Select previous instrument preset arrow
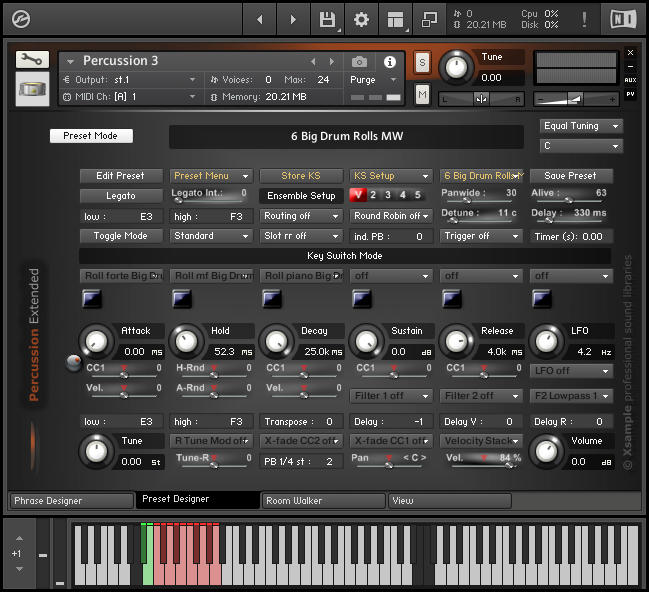Screen dimensions: 649x592 click(x=313, y=62)
